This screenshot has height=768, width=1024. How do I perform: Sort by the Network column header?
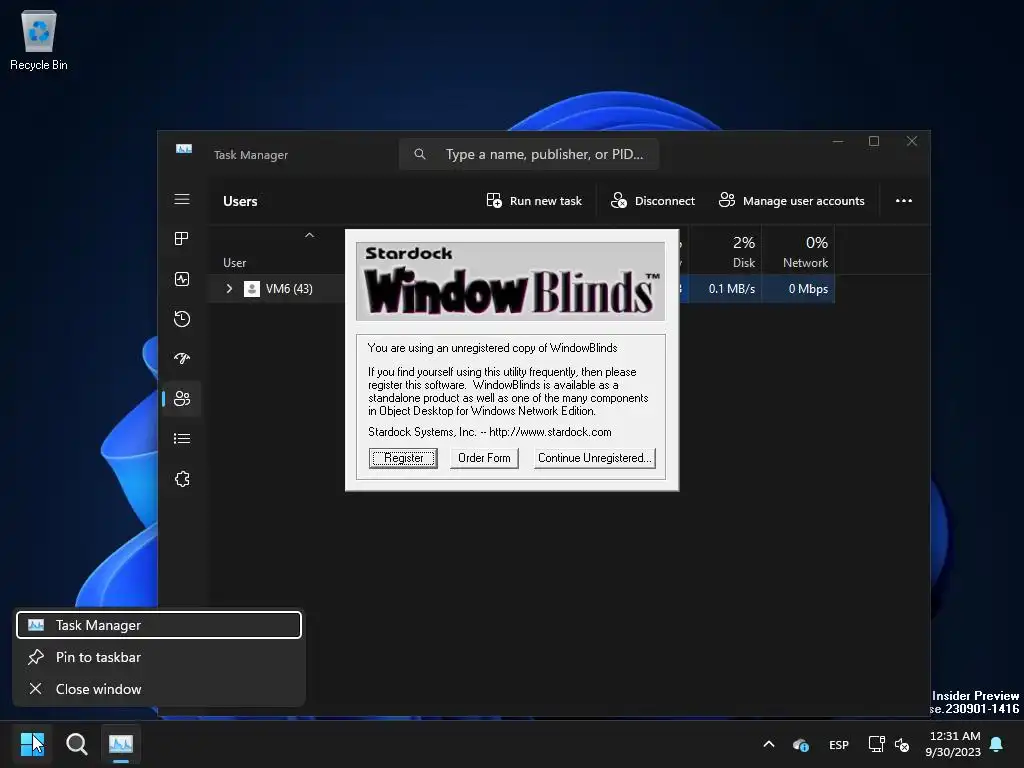799,251
